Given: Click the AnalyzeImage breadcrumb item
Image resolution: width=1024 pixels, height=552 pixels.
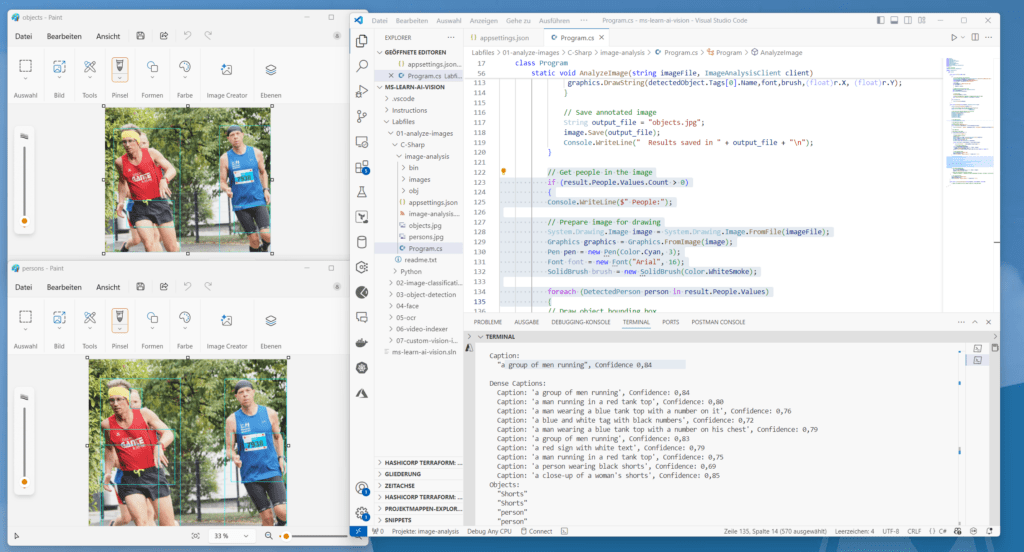Looking at the screenshot, I should 776,52.
